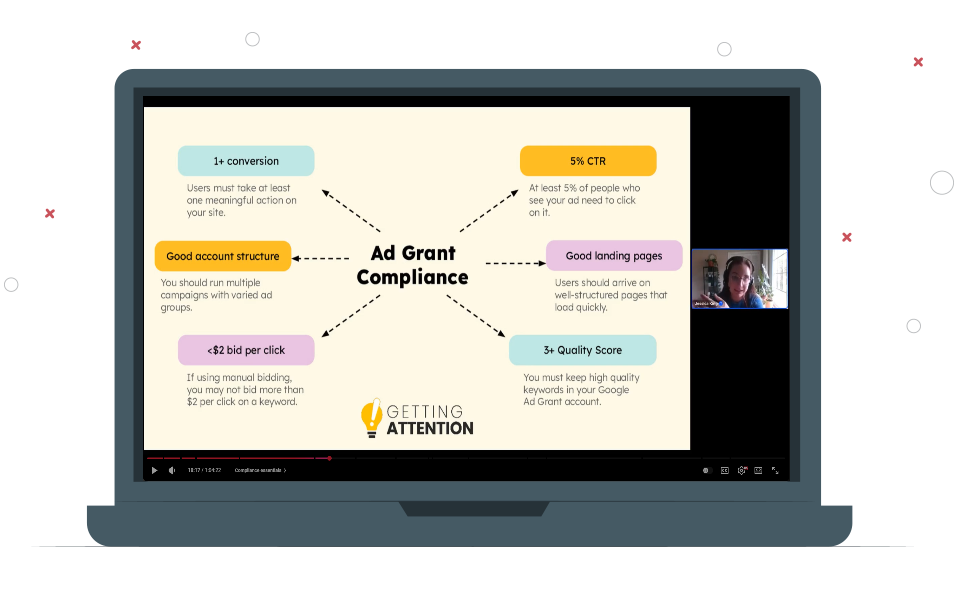Image resolution: width=975 pixels, height=593 pixels.
Task: Switch to theater mode view
Action: pos(758,470)
